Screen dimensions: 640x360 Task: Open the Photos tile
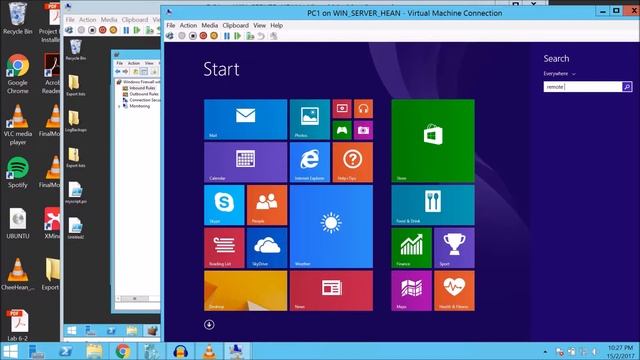coord(310,119)
